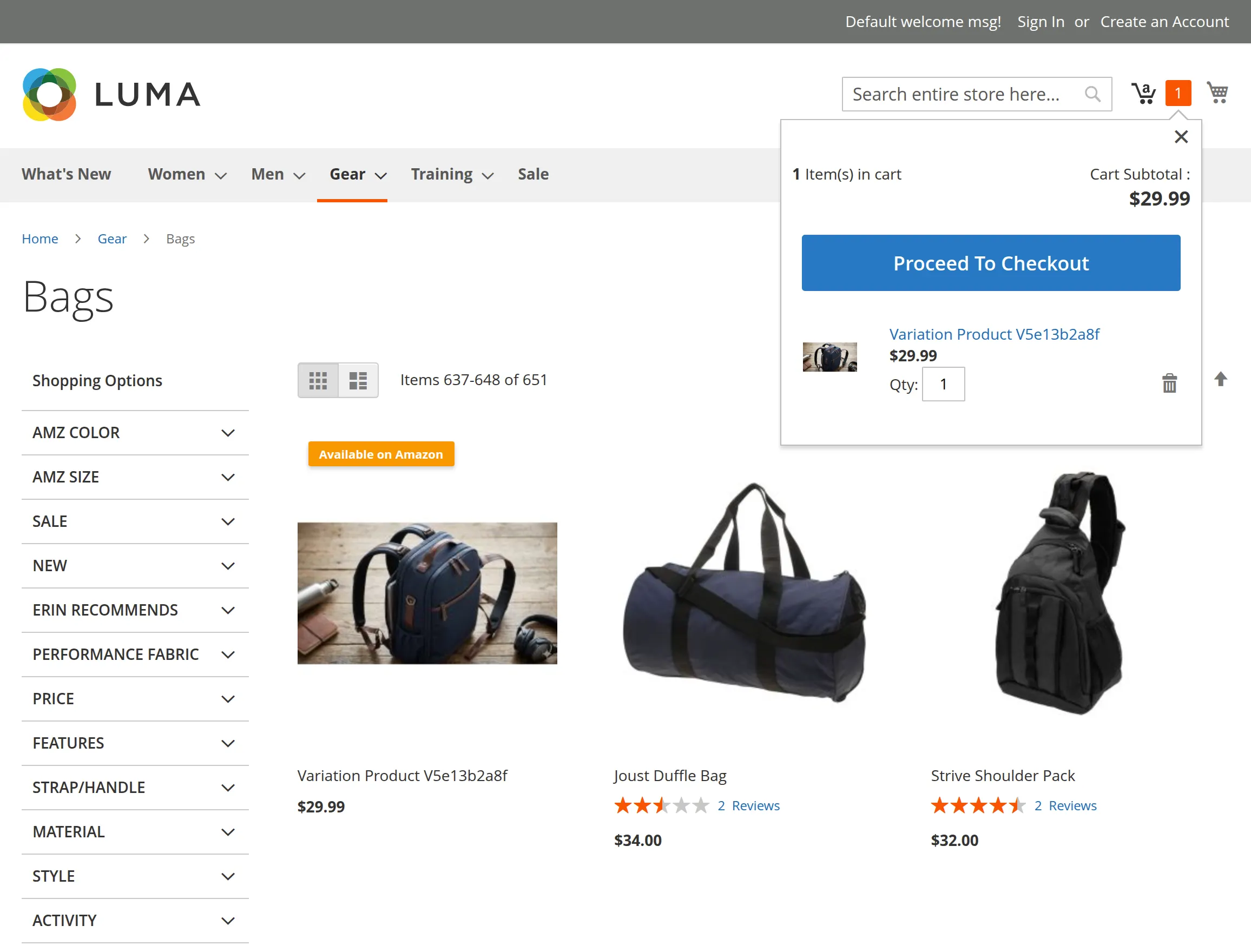Image resolution: width=1251 pixels, height=952 pixels.
Task: Click Items 637-648 of 651 text
Action: click(473, 380)
